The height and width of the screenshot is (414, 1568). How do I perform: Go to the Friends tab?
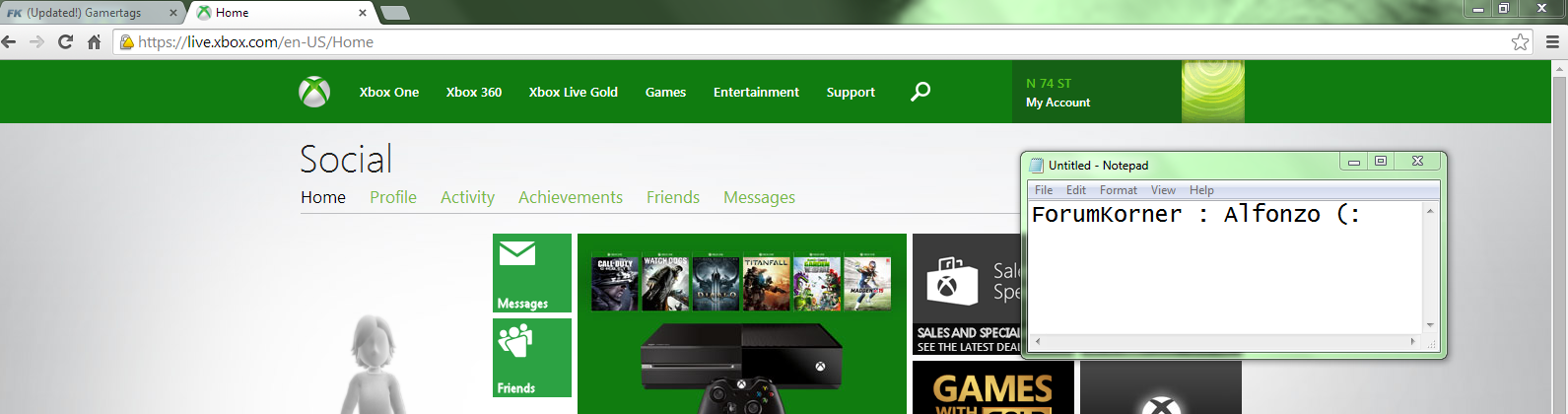(673, 197)
